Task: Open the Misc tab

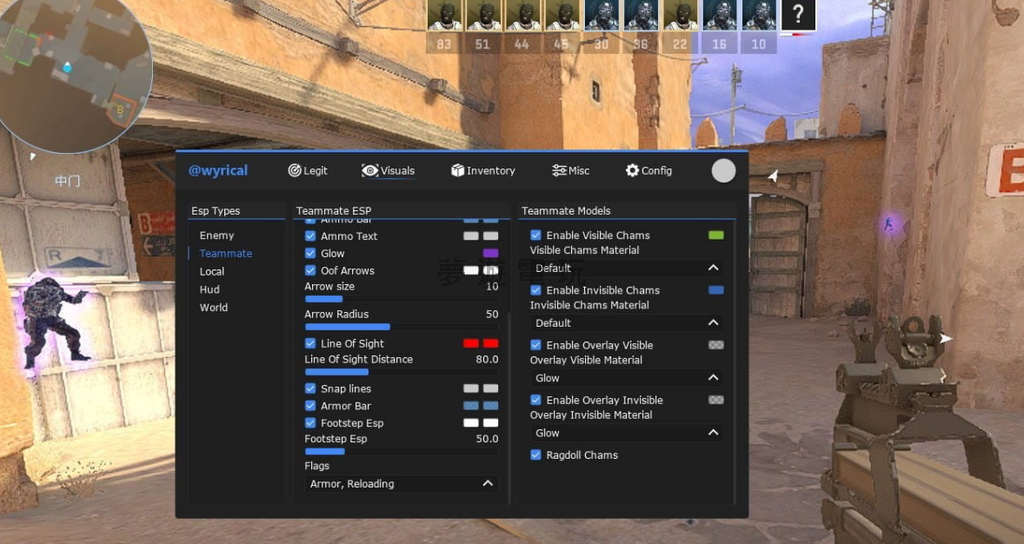Action: click(x=570, y=170)
